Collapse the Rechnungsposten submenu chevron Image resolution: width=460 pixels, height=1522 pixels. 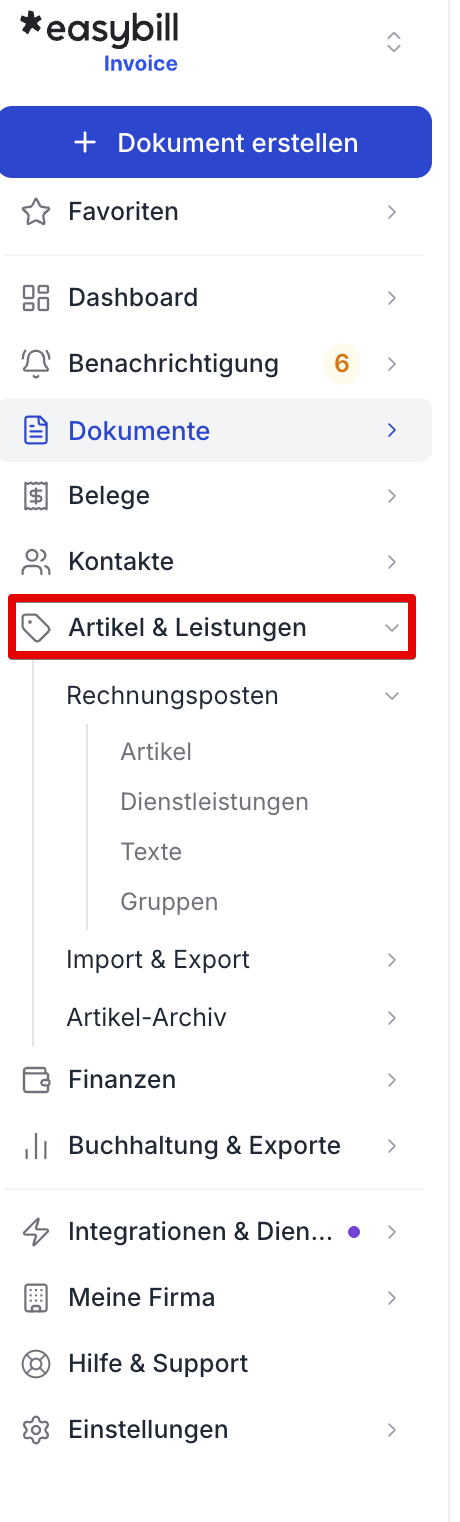click(x=392, y=696)
